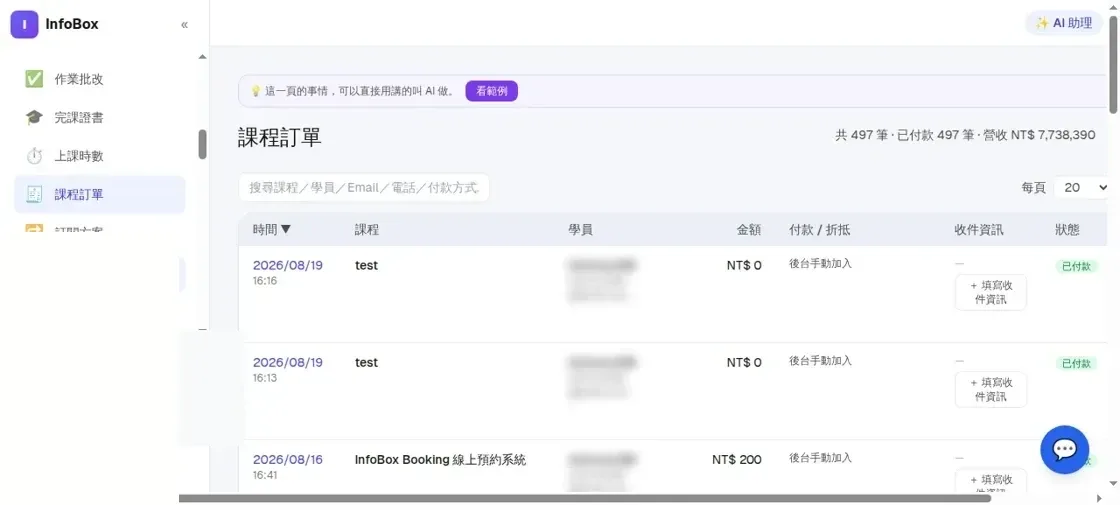
Task: Click the 已付款 status badge of the 16:13 order
Action: coord(1076,364)
